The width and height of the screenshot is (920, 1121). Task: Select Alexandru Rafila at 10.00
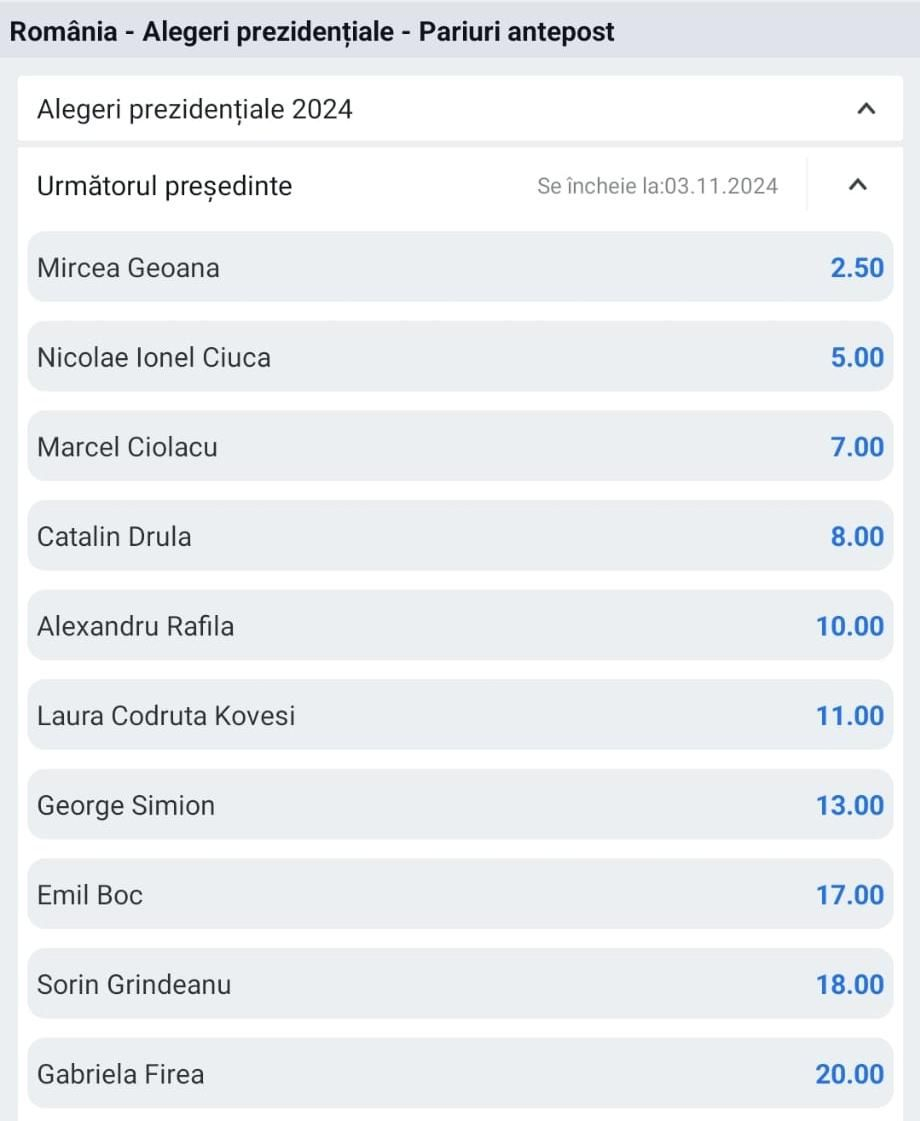[x=460, y=626]
